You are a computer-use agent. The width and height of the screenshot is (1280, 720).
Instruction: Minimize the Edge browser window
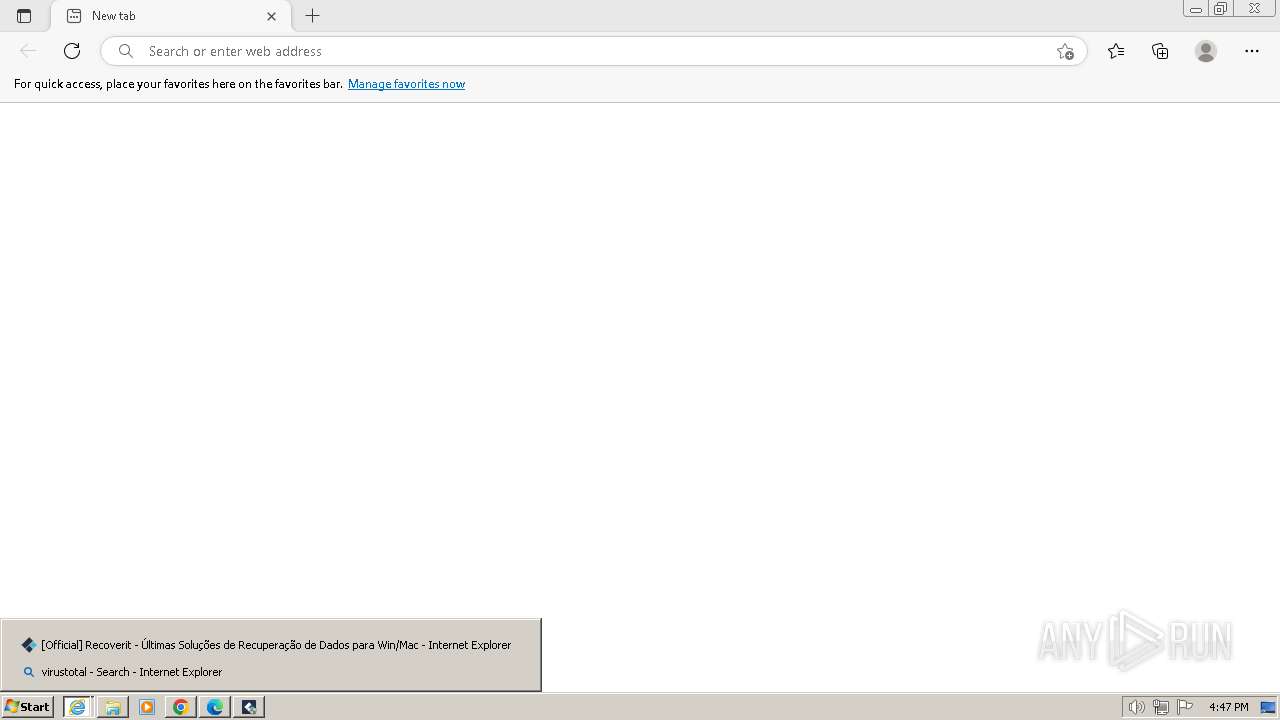[1196, 9]
